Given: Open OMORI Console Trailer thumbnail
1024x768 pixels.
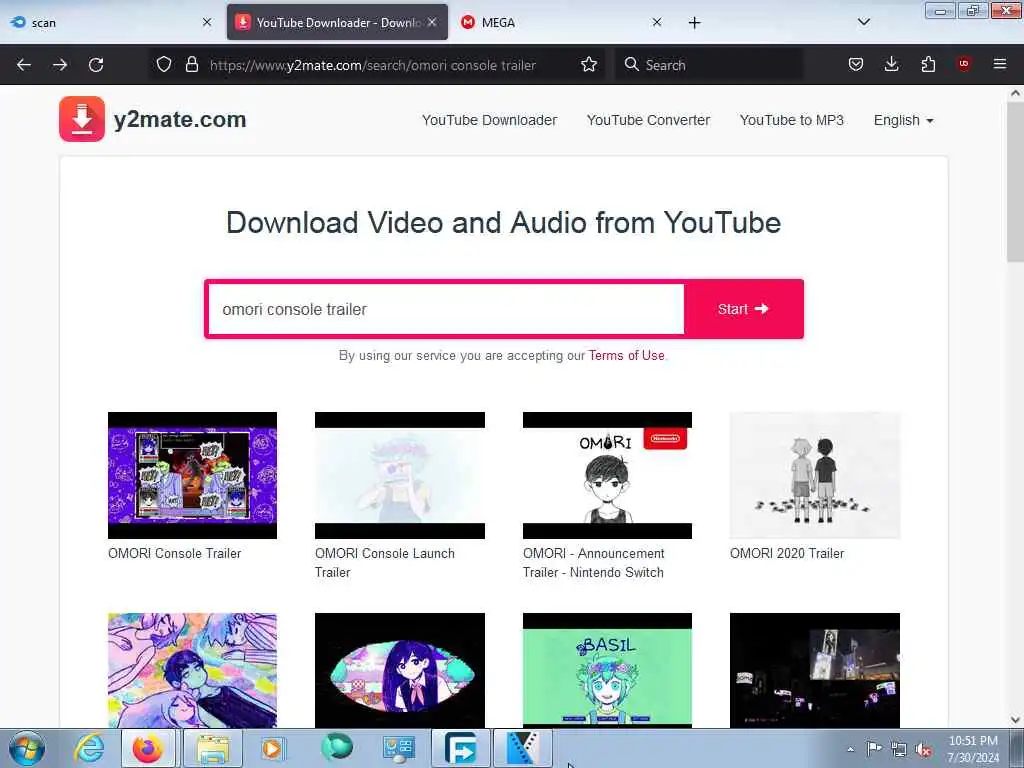Looking at the screenshot, I should (192, 475).
